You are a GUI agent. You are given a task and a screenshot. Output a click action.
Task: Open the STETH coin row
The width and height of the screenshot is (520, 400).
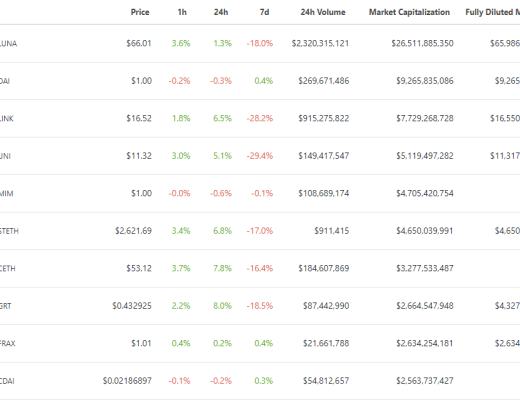click(260, 231)
